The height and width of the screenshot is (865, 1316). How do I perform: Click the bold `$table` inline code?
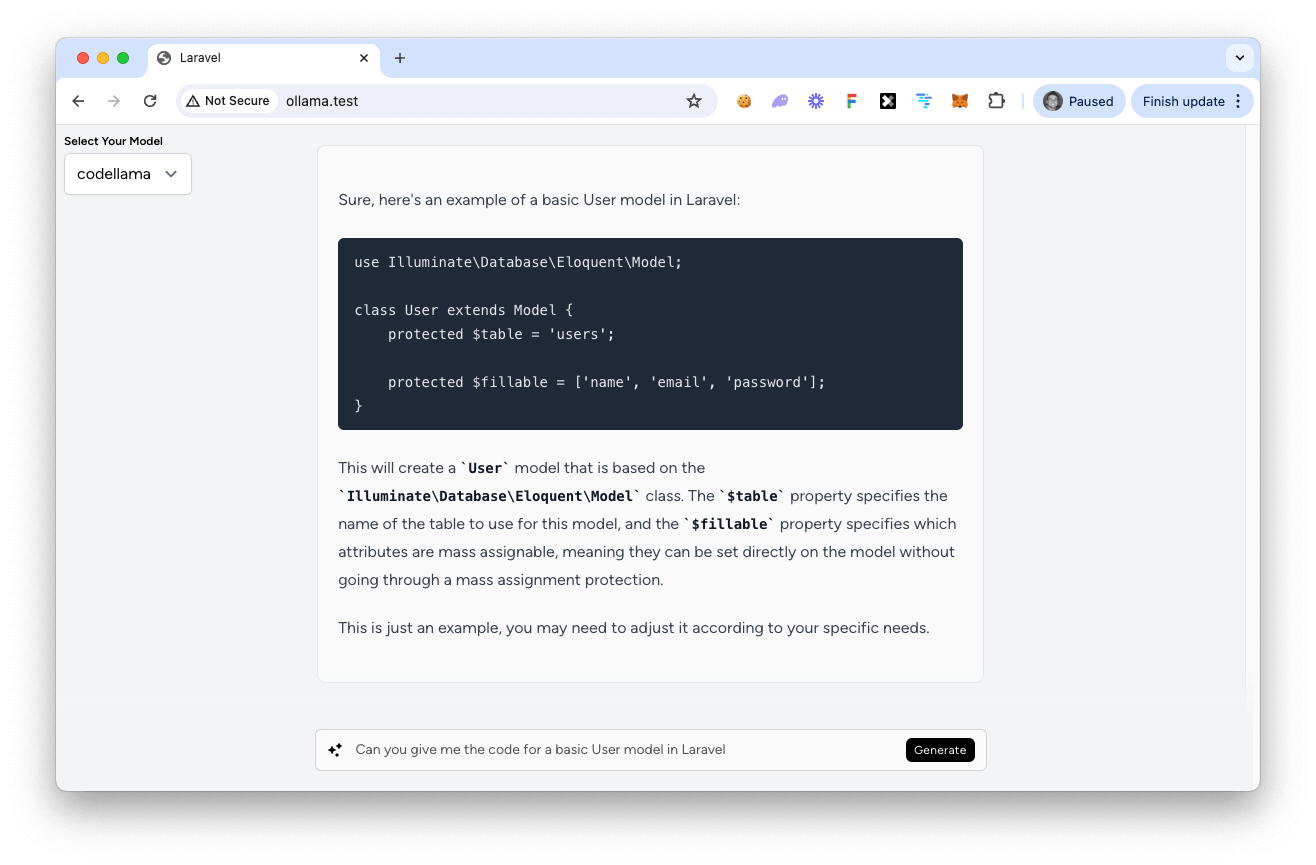(752, 496)
